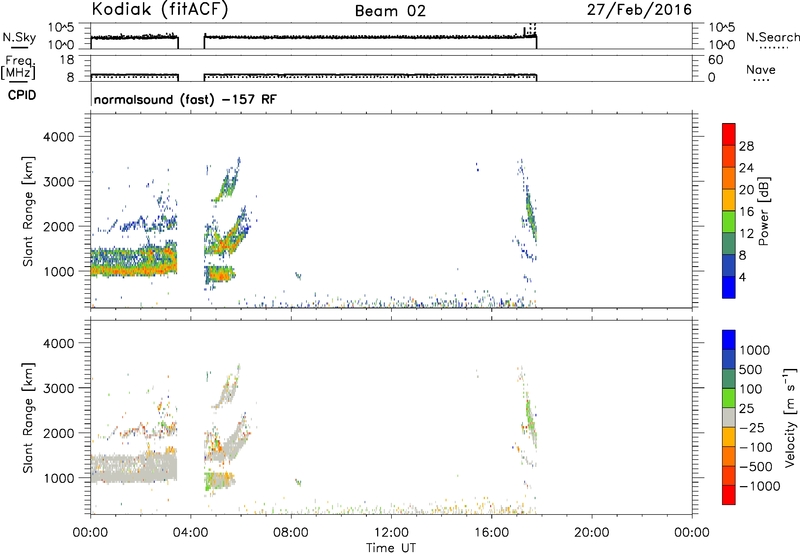Click the '20:00' time tick label
Image resolution: width=800 pixels, height=554 pixels.
pos(591,533)
